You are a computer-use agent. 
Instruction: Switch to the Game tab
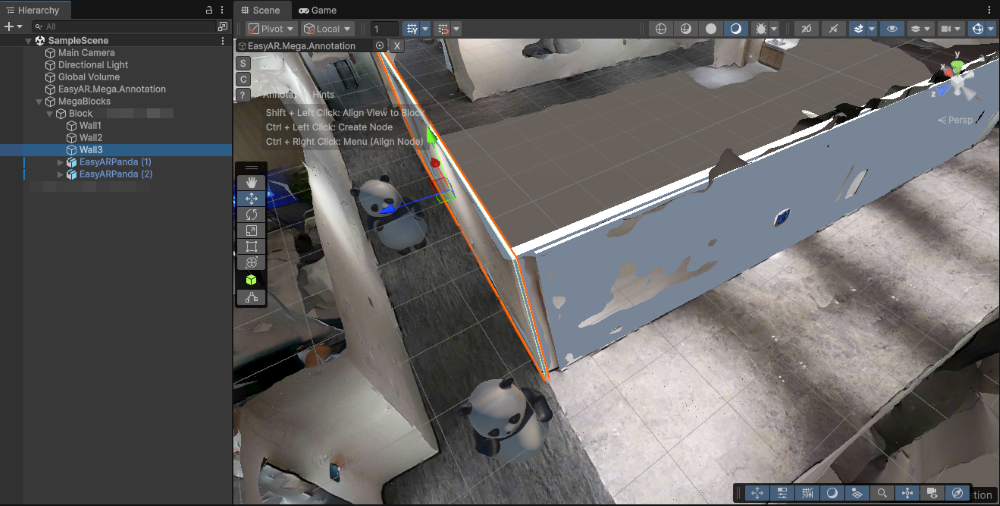point(318,10)
